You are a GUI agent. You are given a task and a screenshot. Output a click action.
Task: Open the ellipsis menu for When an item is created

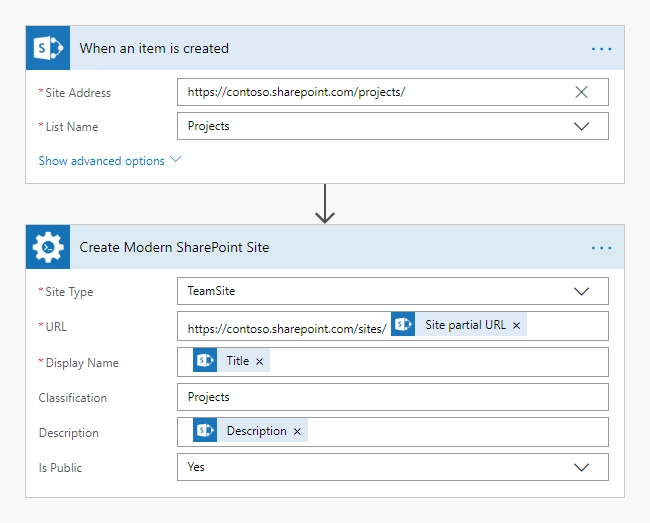tap(601, 49)
